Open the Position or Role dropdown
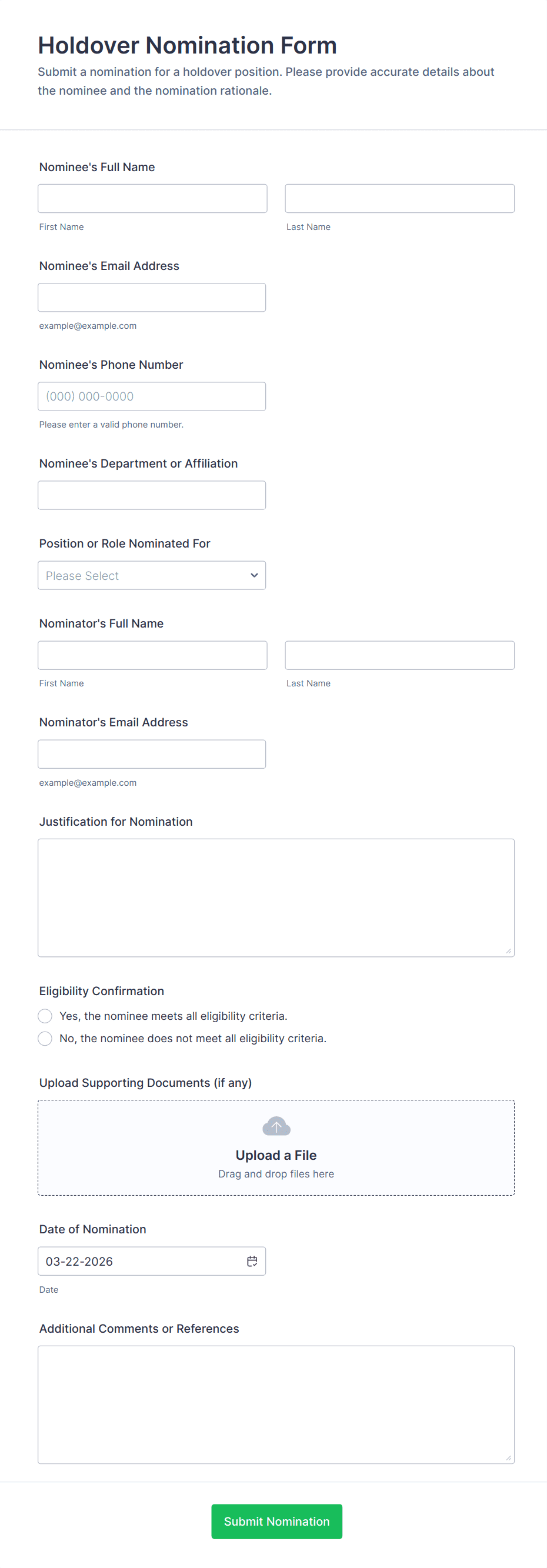Screen dimensions: 547x1568 click(x=152, y=575)
